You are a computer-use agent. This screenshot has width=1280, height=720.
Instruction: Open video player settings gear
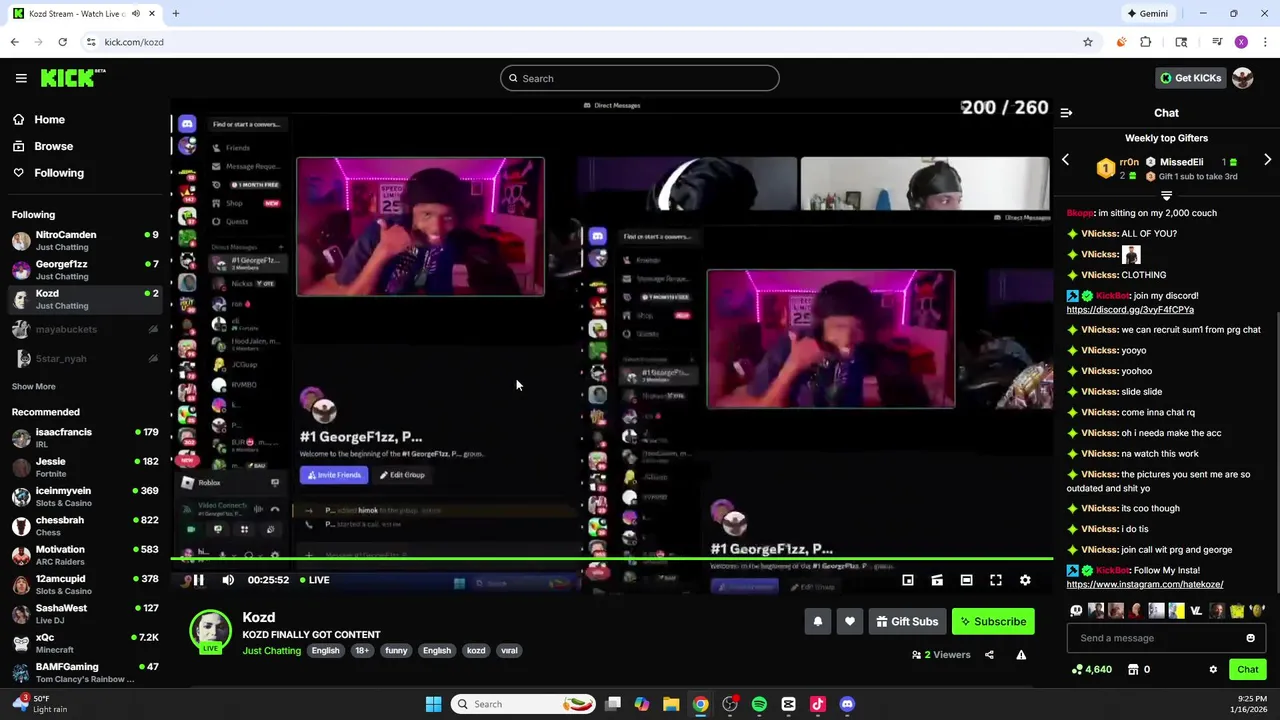pos(1025,580)
